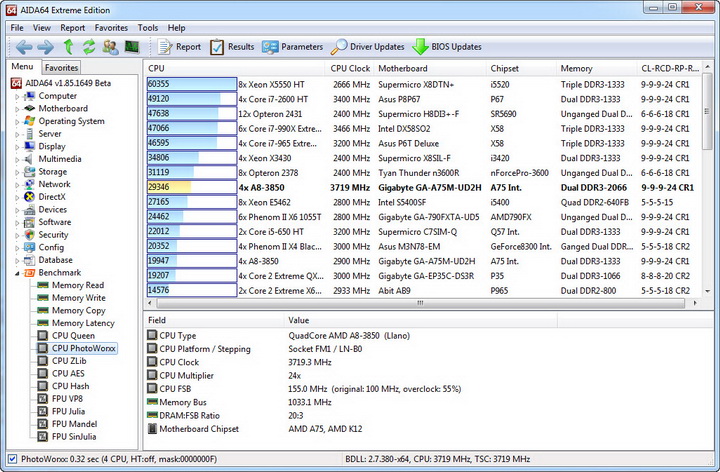This screenshot has width=720, height=472.
Task: Open the Report toolbar button
Action: point(179,47)
